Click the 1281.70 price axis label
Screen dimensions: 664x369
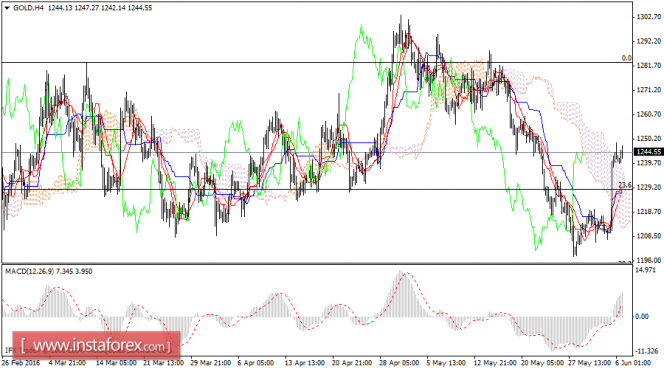(x=648, y=66)
